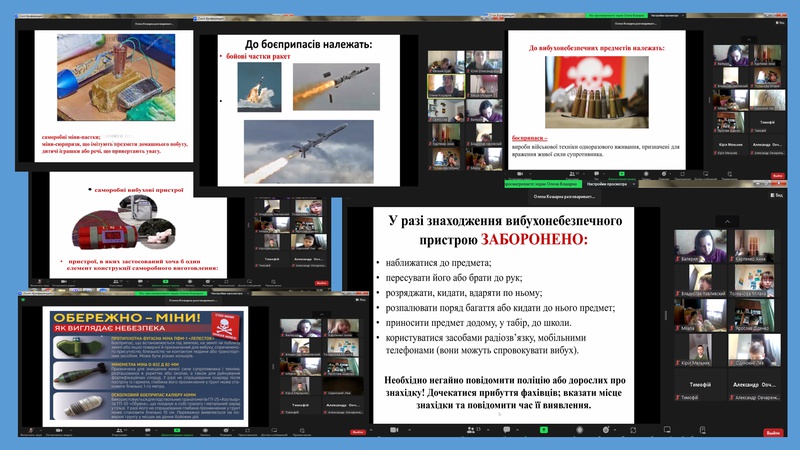Open Настройки просмотра dropdown, ЗАБОРОНЕНО window
The width and height of the screenshot is (800, 450).
(611, 184)
